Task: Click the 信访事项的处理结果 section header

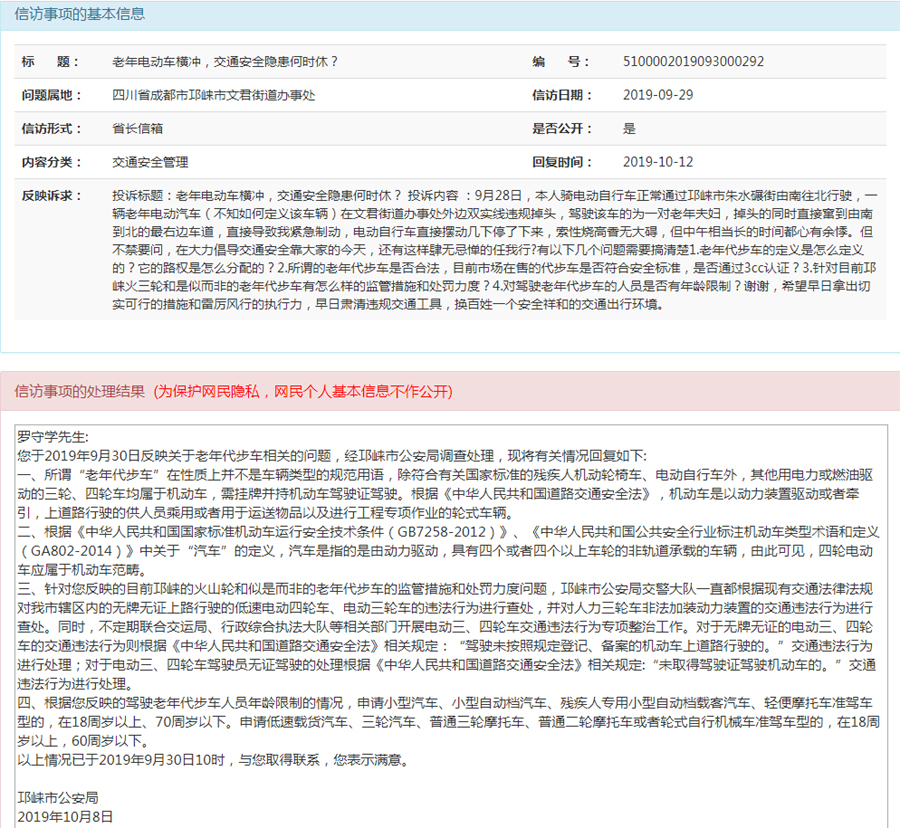Action: 80,391
